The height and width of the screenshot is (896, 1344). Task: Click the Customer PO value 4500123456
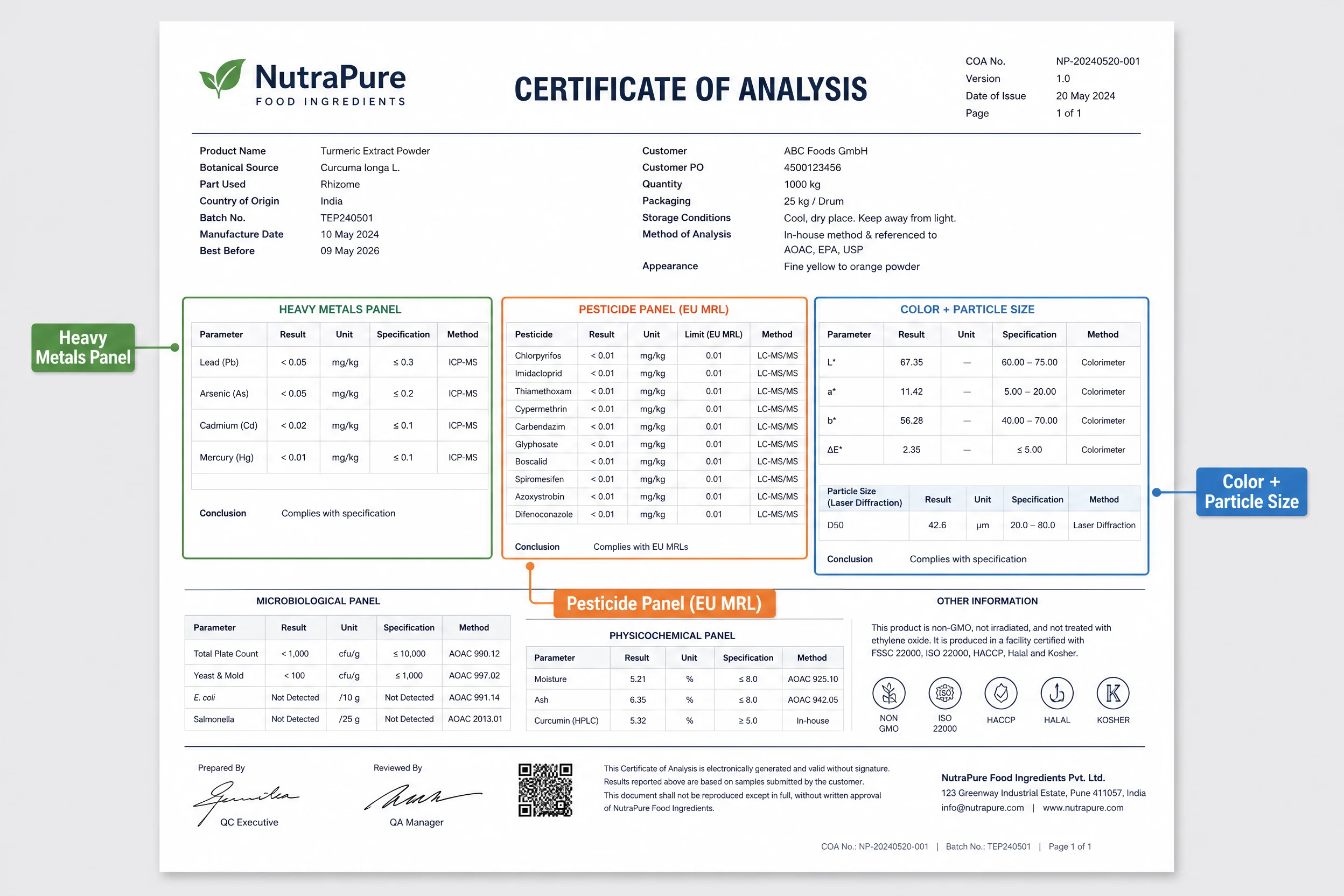[812, 167]
